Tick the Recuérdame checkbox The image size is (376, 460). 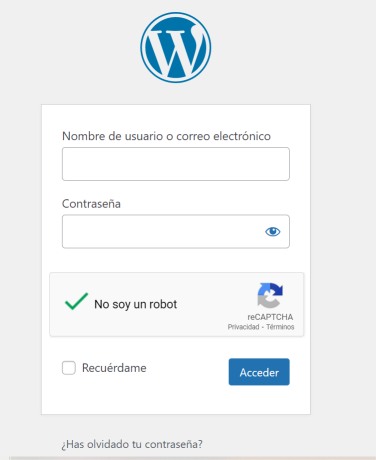(x=69, y=368)
